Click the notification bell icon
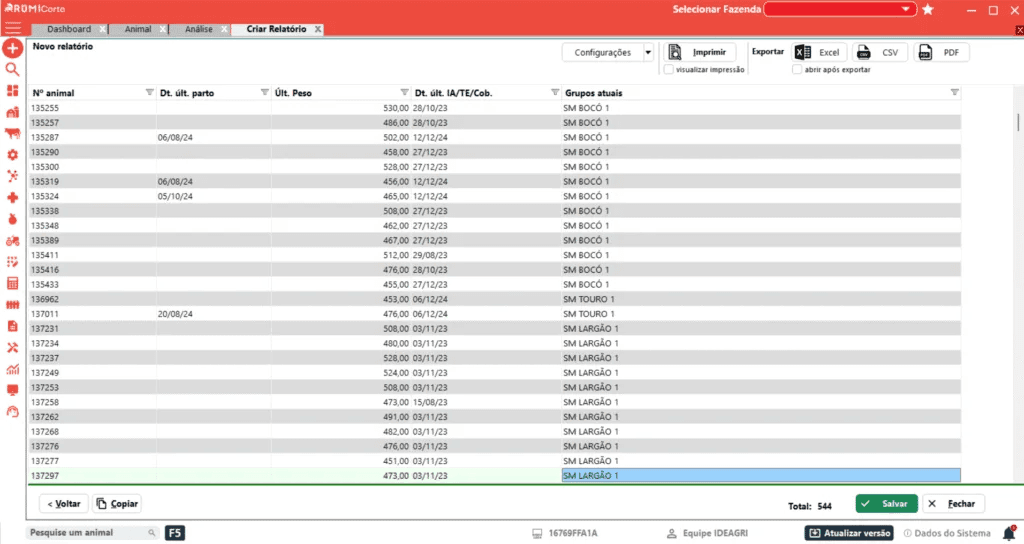Viewport: 1024px width, 544px height. [1009, 534]
